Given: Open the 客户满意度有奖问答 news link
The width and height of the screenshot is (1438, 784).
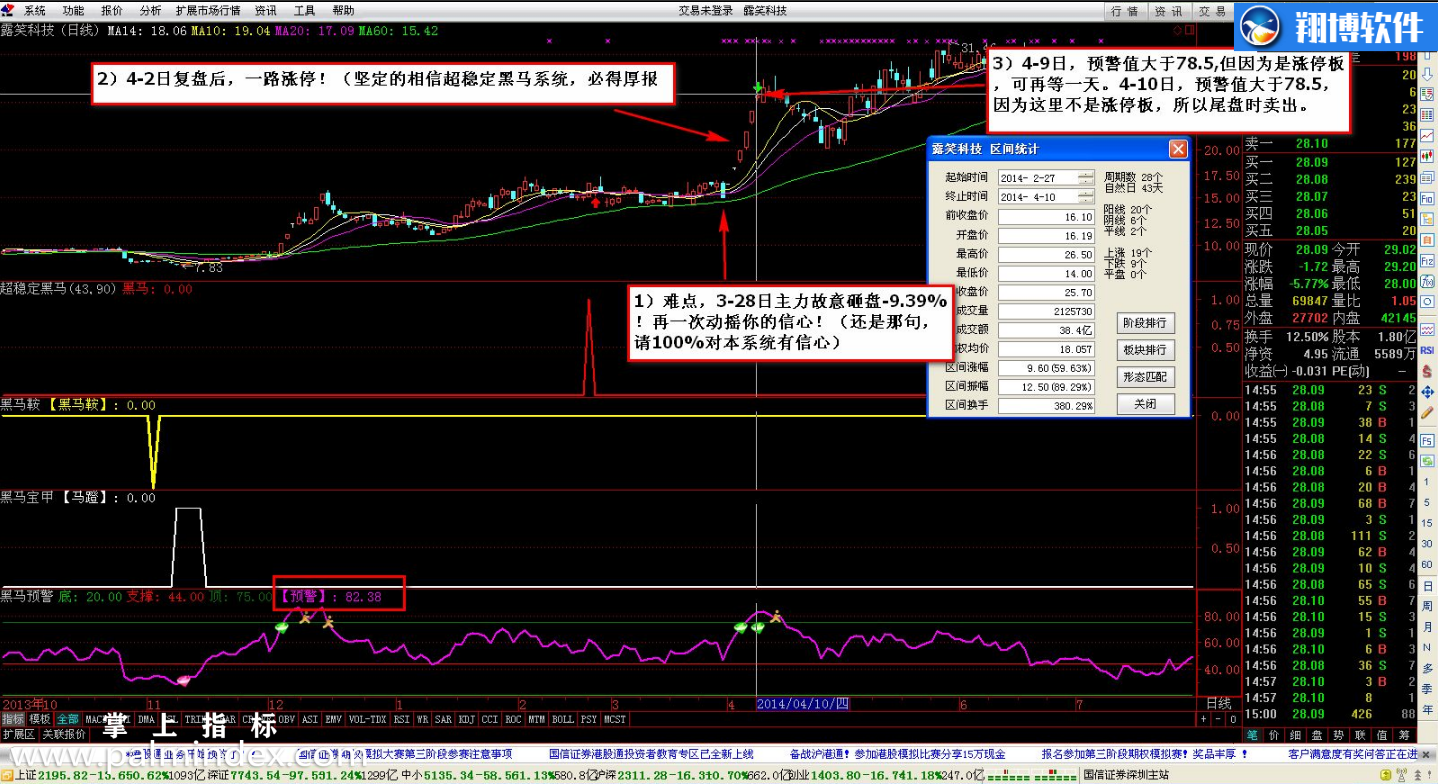Looking at the screenshot, I should tap(1353, 754).
